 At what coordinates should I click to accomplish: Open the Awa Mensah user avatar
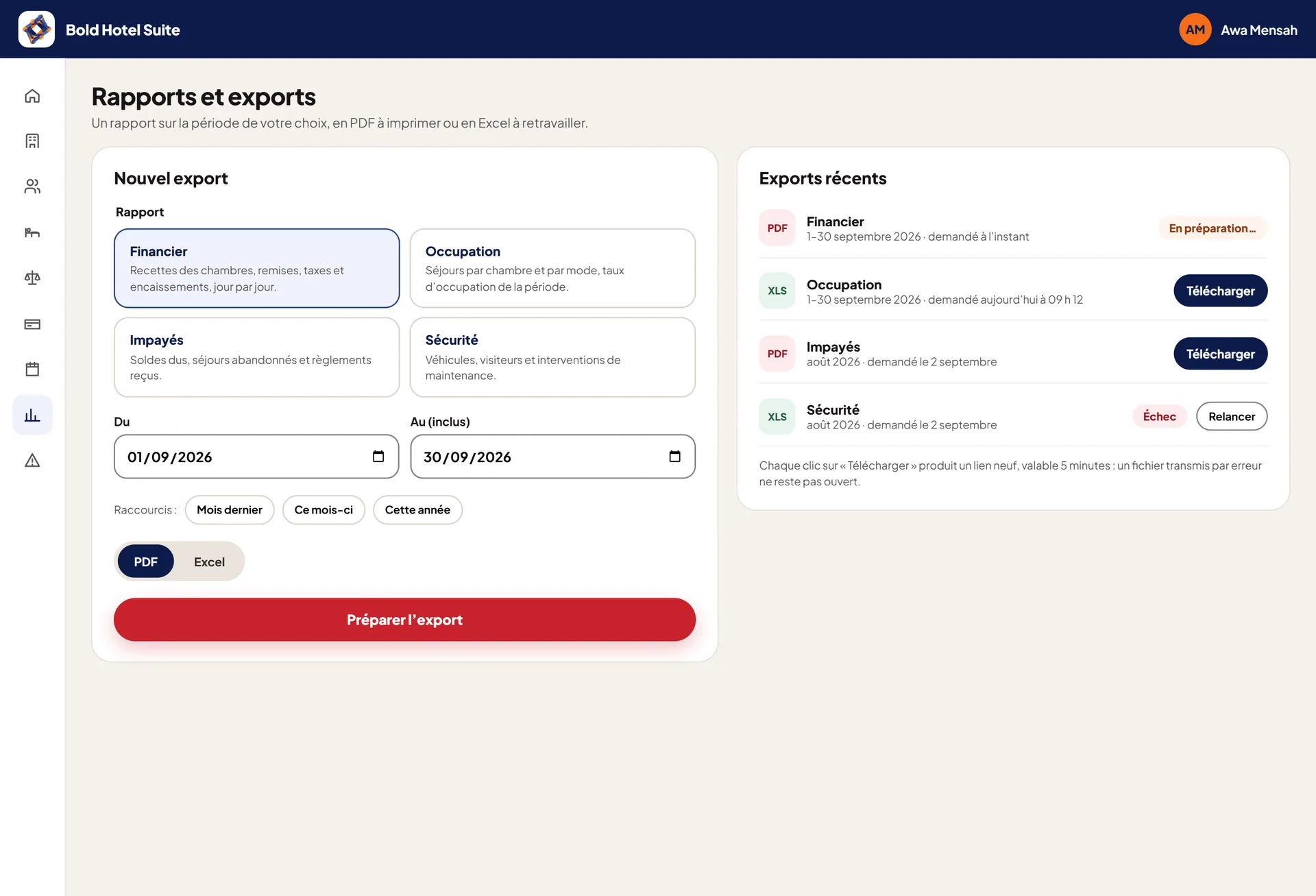click(x=1195, y=29)
